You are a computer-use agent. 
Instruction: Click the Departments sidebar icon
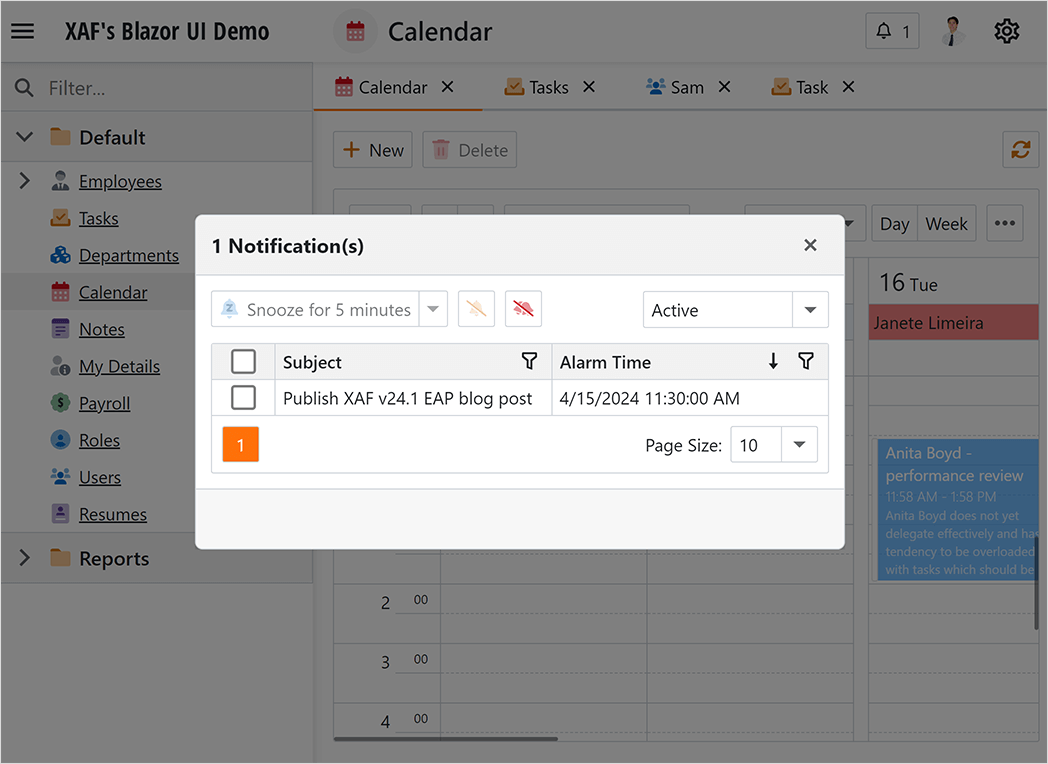[59, 255]
